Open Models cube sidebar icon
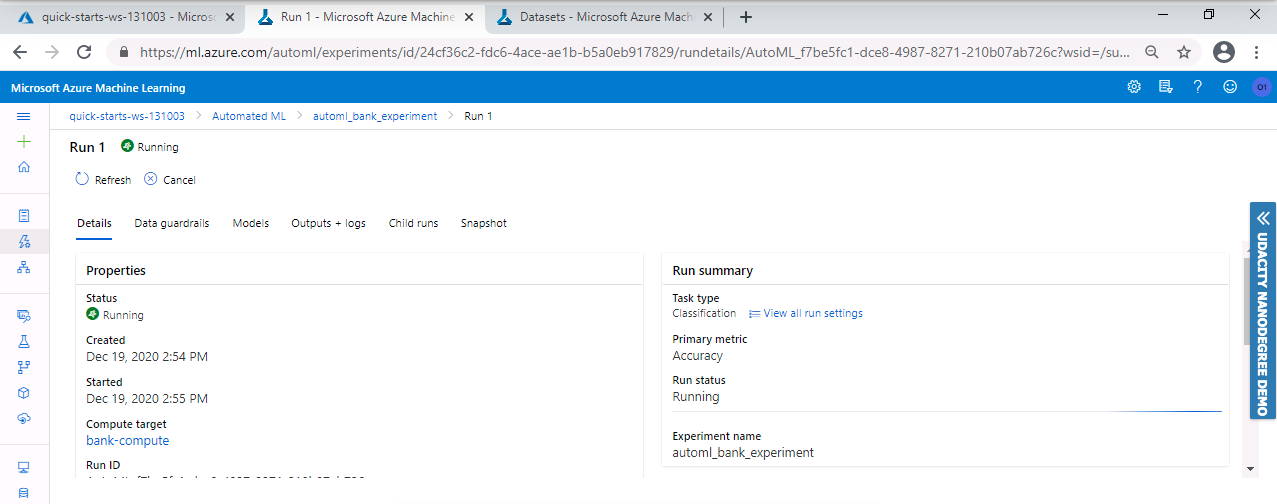The width and height of the screenshot is (1277, 504). click(24, 392)
